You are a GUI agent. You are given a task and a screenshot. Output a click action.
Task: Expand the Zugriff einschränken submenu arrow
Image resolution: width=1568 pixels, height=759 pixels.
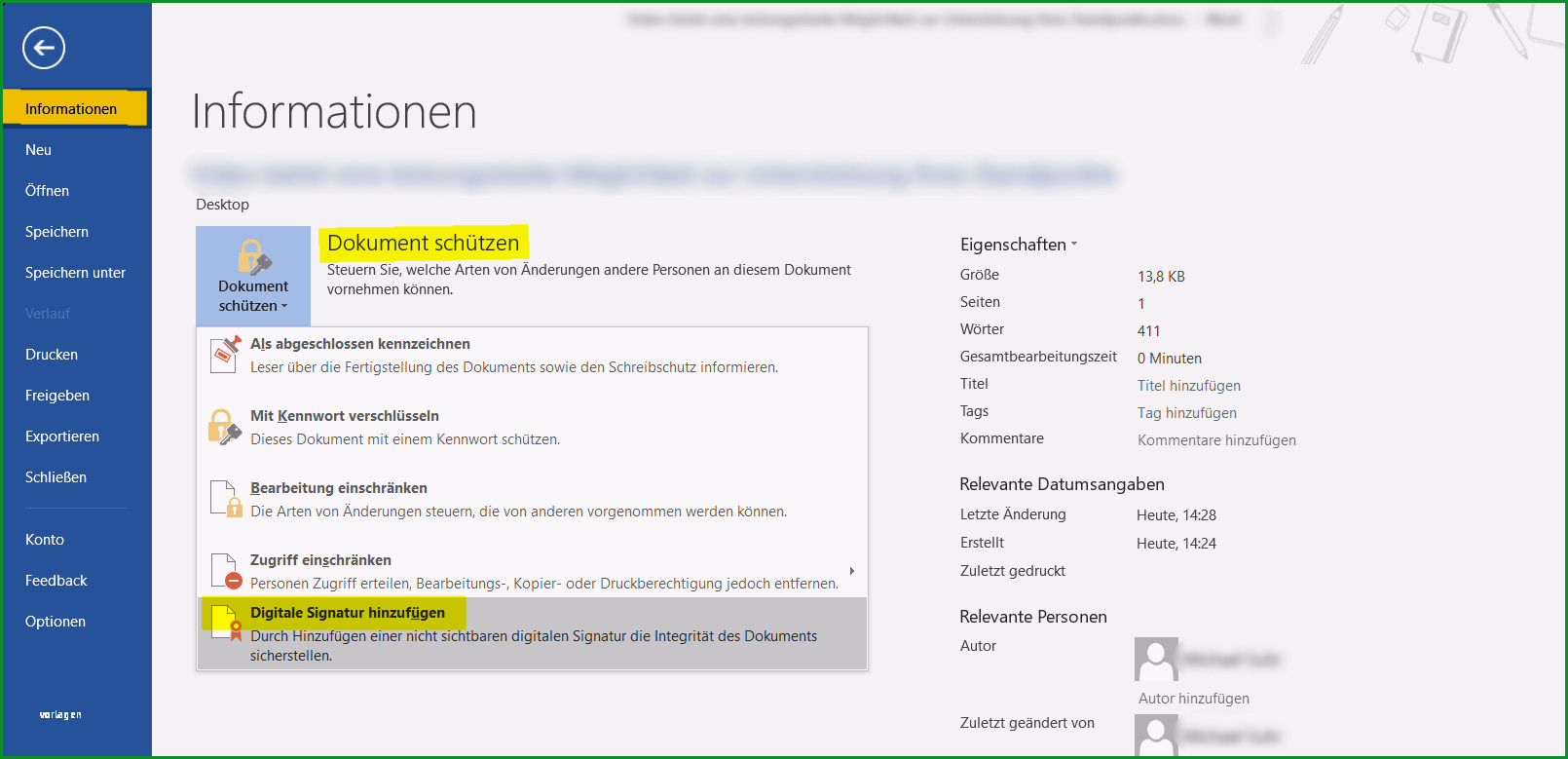(x=852, y=571)
